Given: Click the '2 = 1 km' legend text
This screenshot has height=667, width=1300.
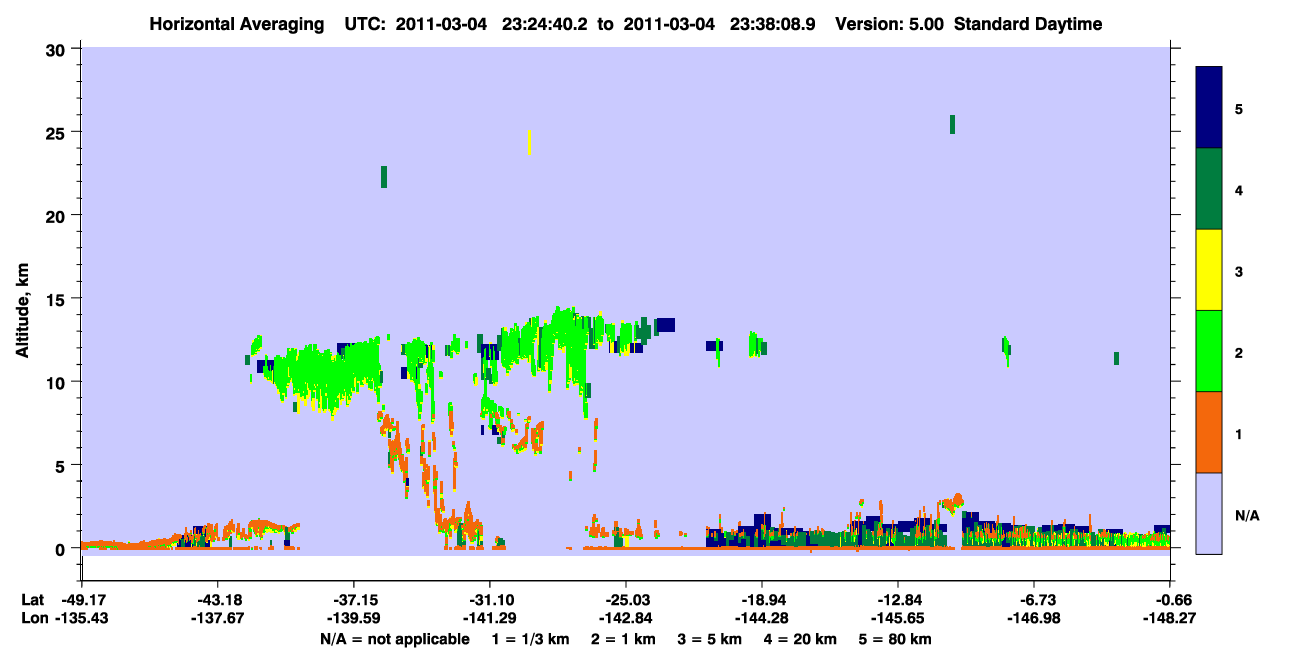Looking at the screenshot, I should (x=623, y=639).
